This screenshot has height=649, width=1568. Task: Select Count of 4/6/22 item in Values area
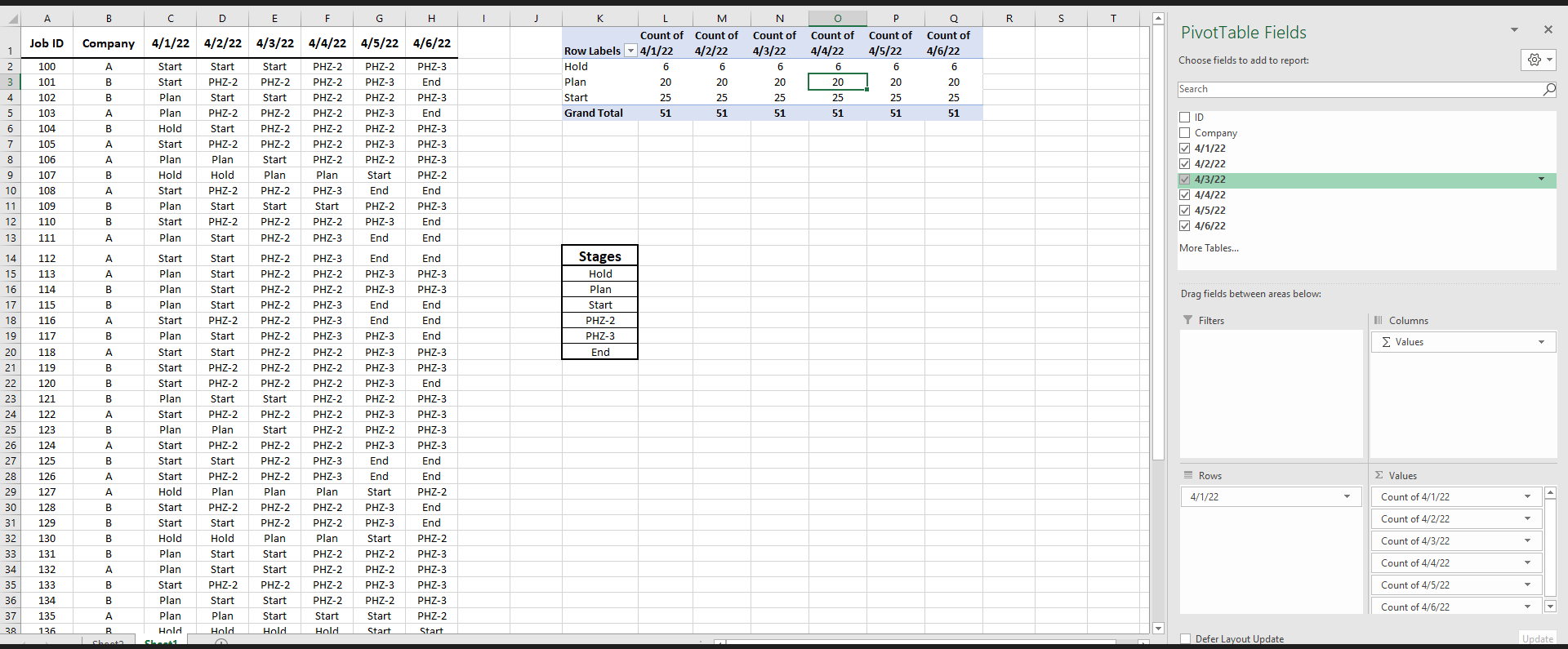[1457, 607]
